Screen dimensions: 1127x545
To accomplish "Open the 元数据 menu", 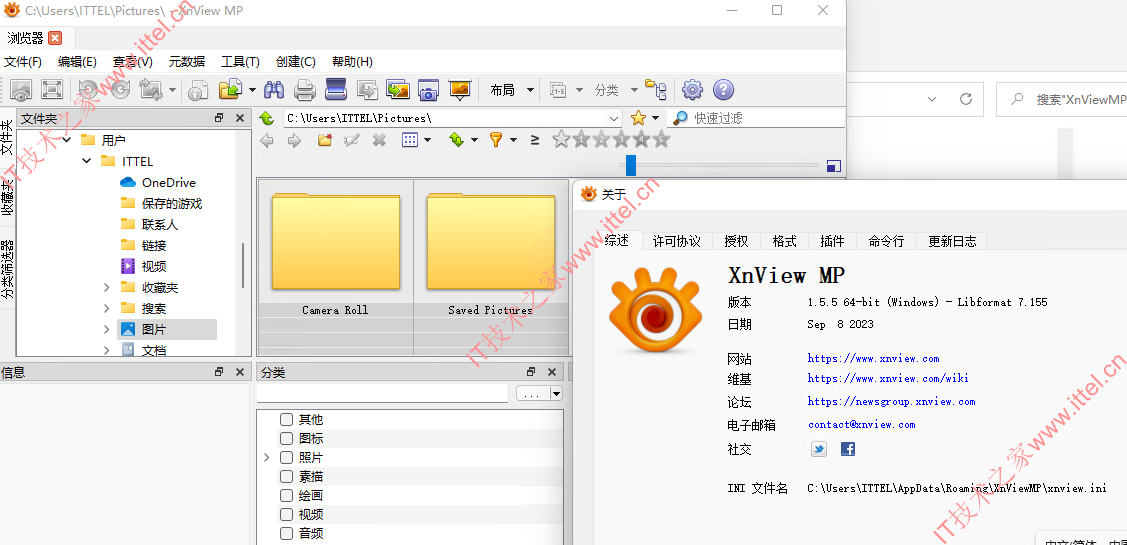I will pyautogui.click(x=187, y=62).
